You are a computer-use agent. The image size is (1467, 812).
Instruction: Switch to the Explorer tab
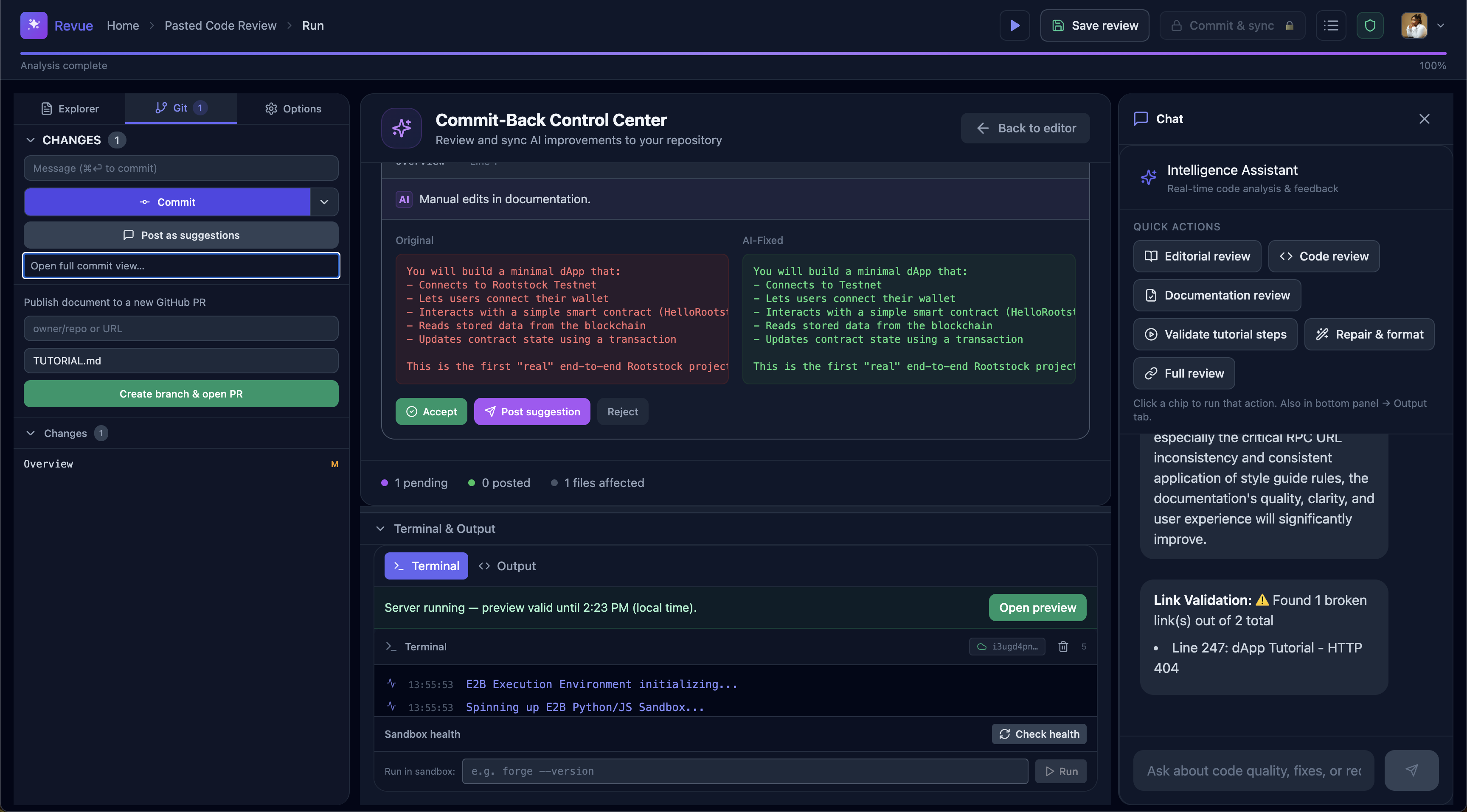coord(70,109)
